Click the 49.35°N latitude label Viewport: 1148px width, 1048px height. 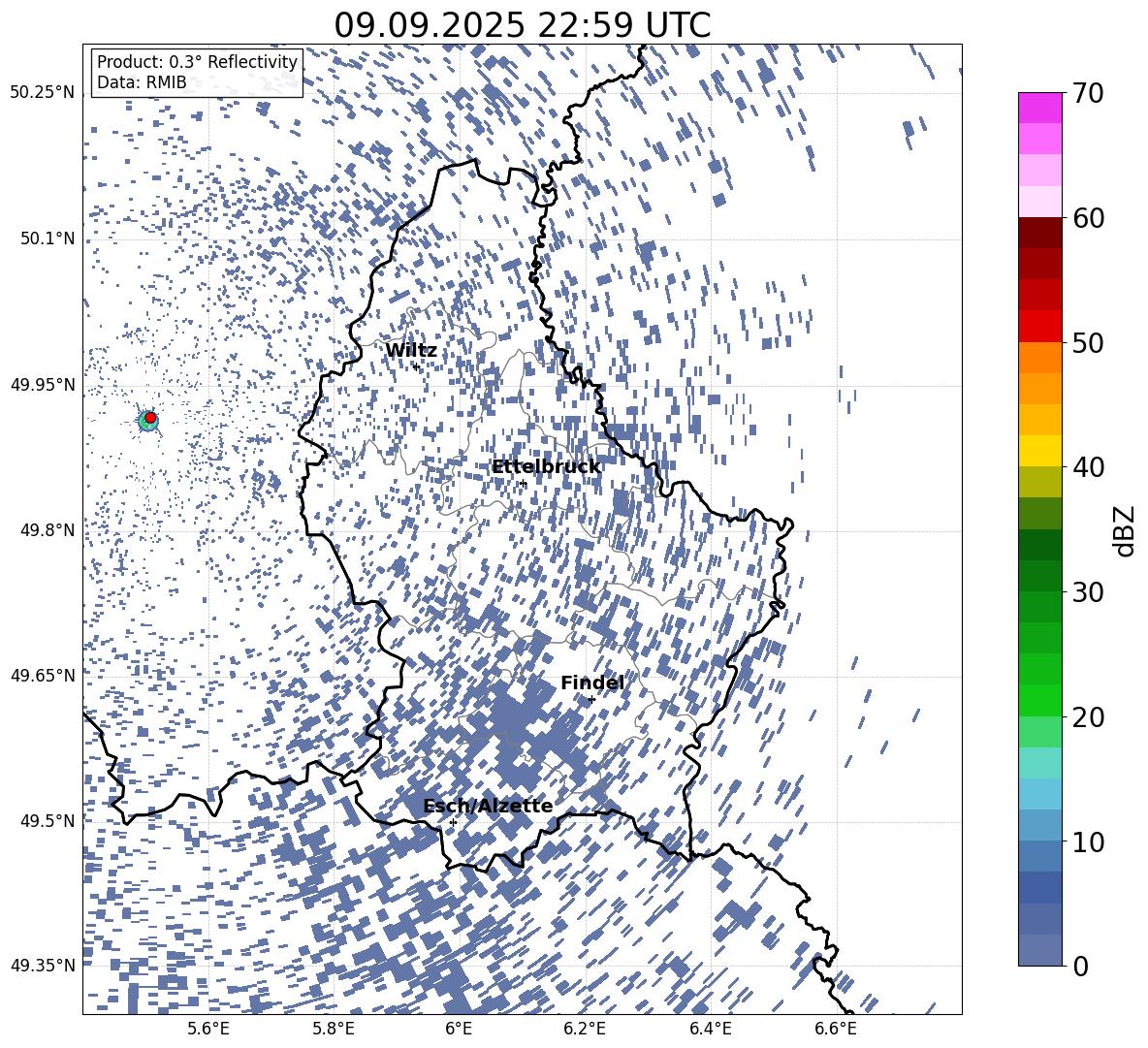click(x=43, y=966)
